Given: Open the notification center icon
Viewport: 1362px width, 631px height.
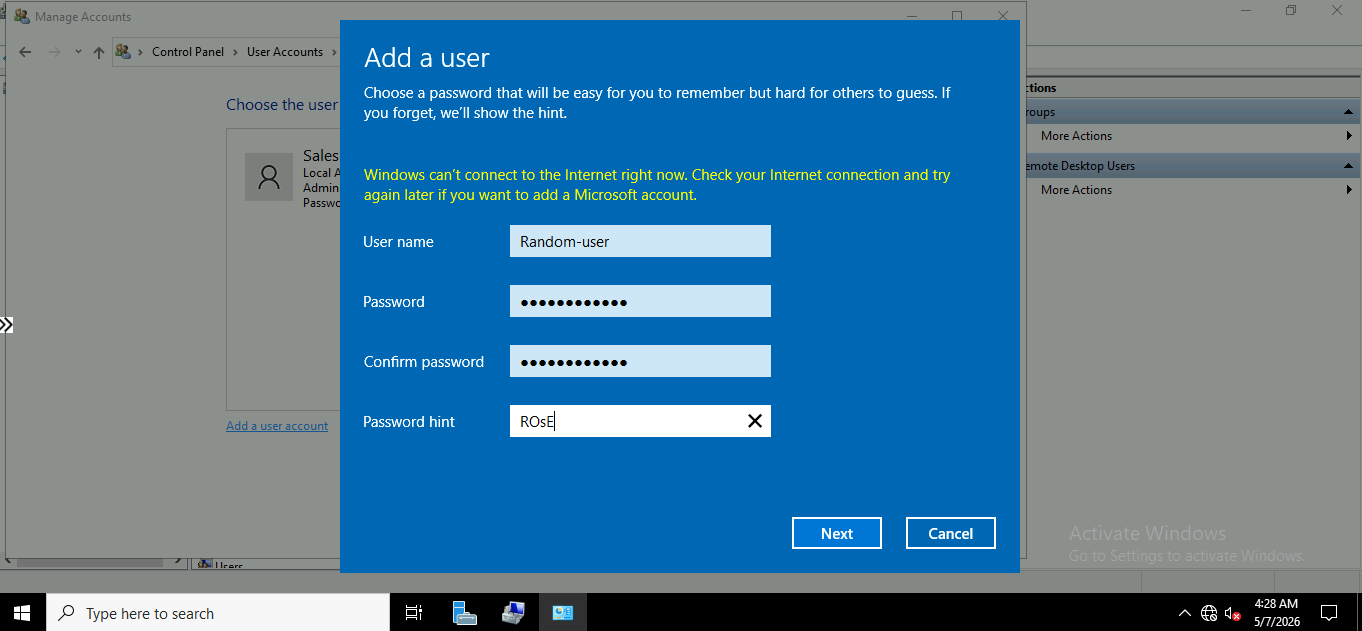Looking at the screenshot, I should pos(1329,613).
